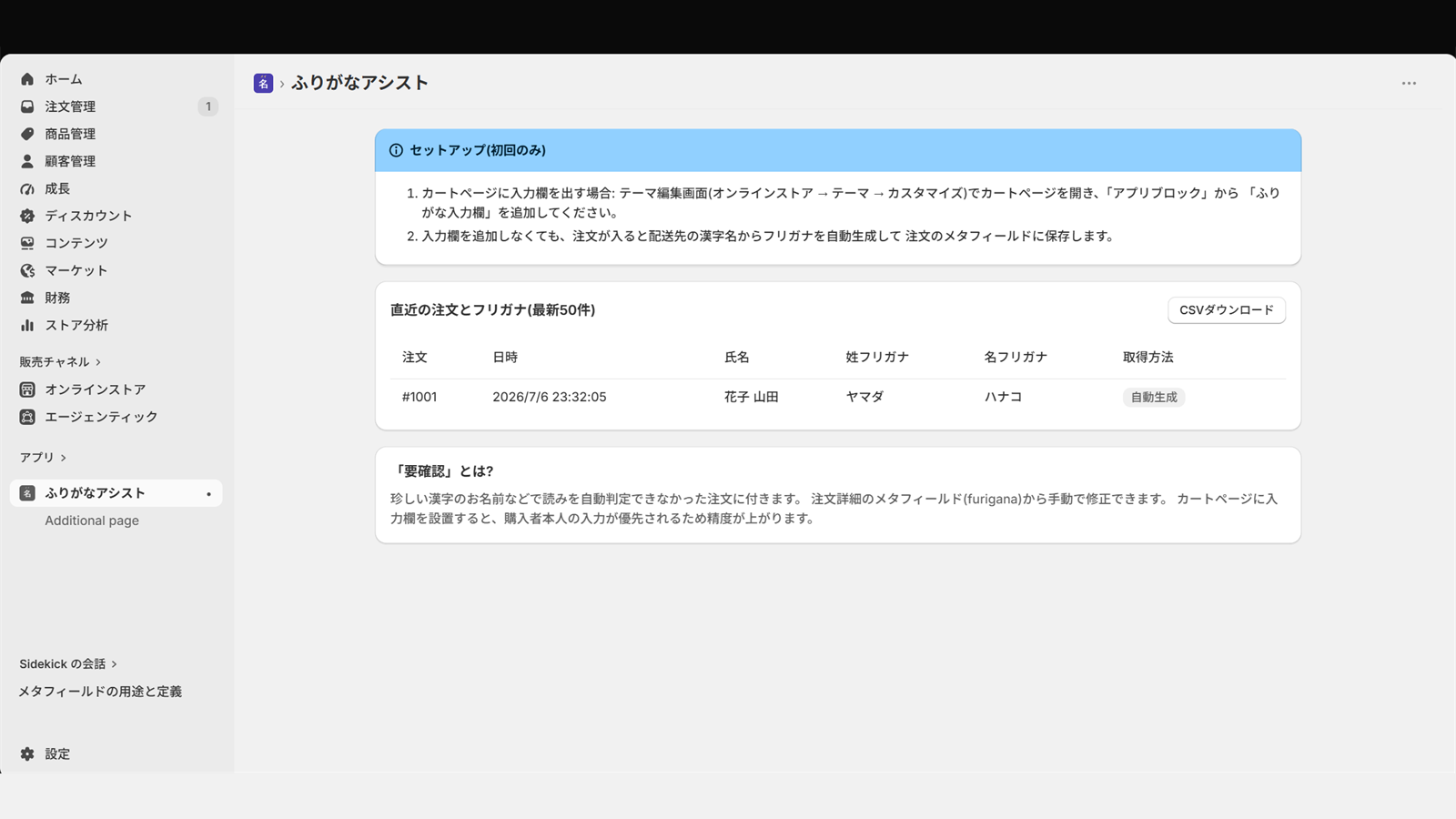Click the 名フリガナ column header
1456x819 pixels.
pos(1016,357)
